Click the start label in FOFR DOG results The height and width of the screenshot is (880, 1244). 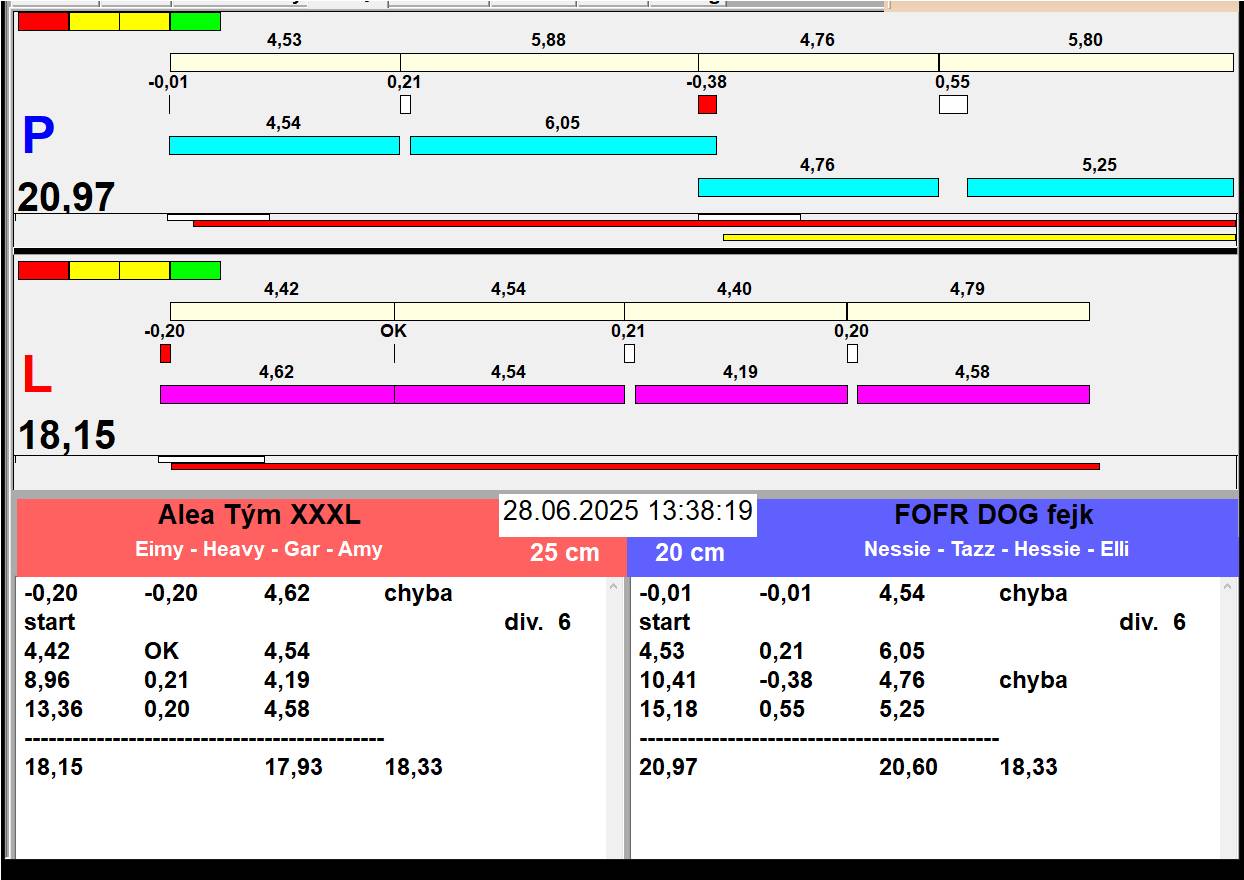coord(664,622)
